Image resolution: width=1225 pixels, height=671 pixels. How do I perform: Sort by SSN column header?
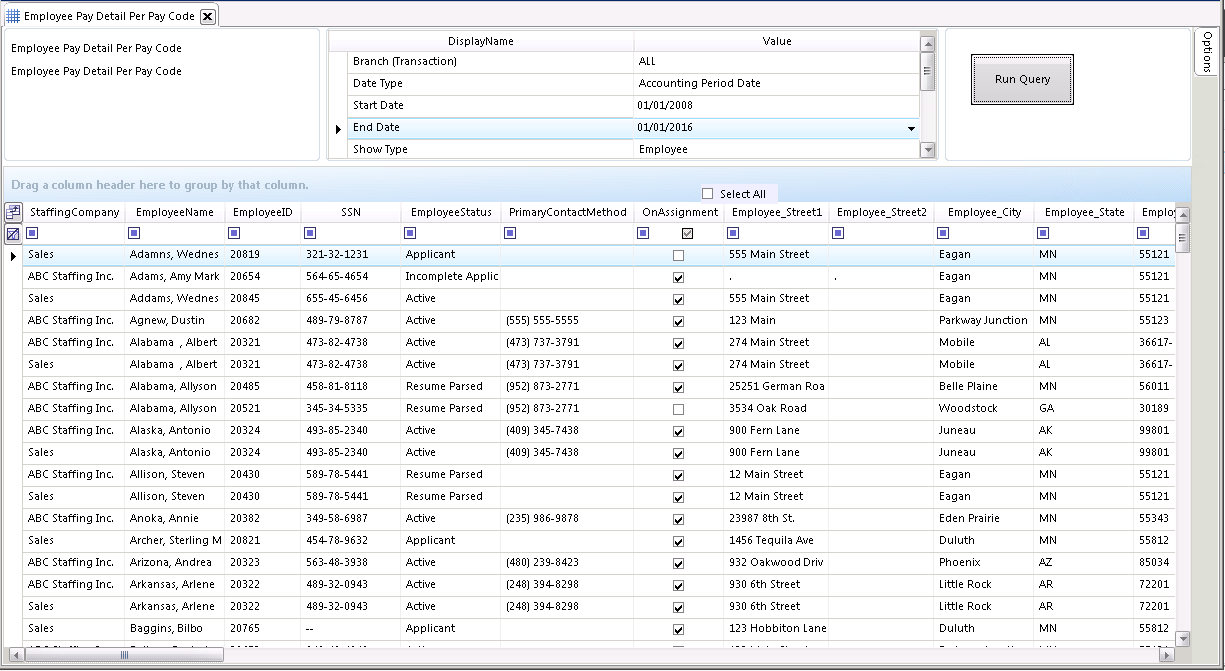click(x=350, y=212)
